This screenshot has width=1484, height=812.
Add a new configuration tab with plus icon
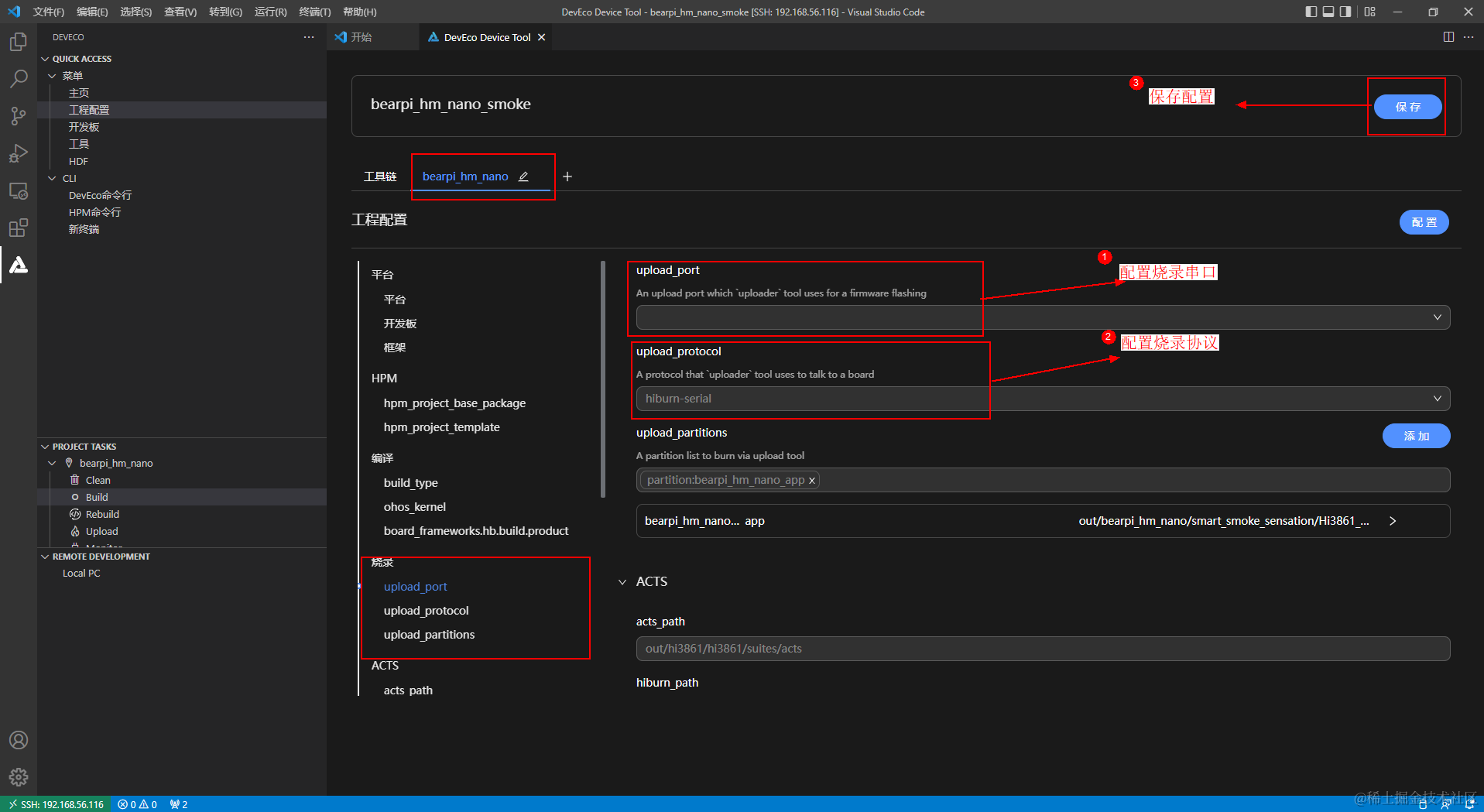pos(567,176)
